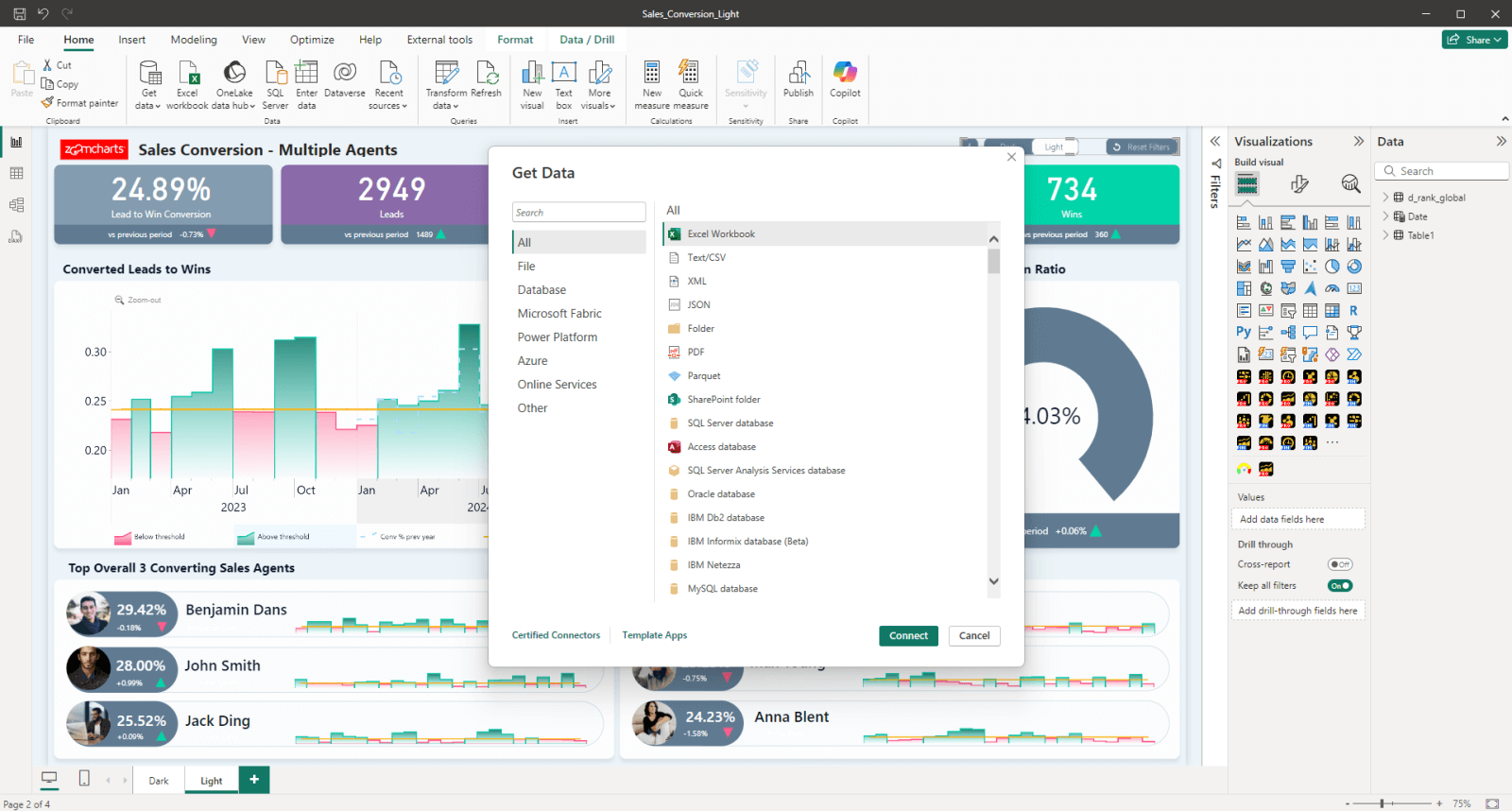Screen dimensions: 1512x811
Task: Switch to Table view in left sidebar
Action: [16, 173]
